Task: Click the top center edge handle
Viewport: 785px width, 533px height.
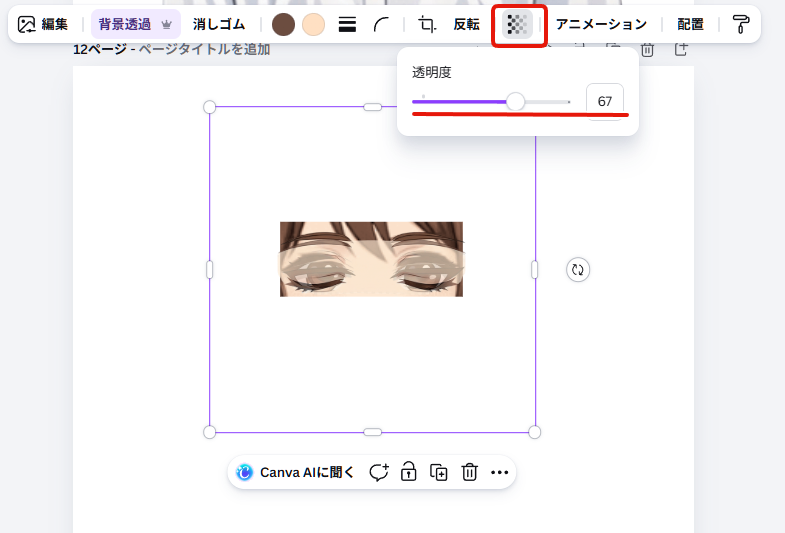Action: point(372,107)
